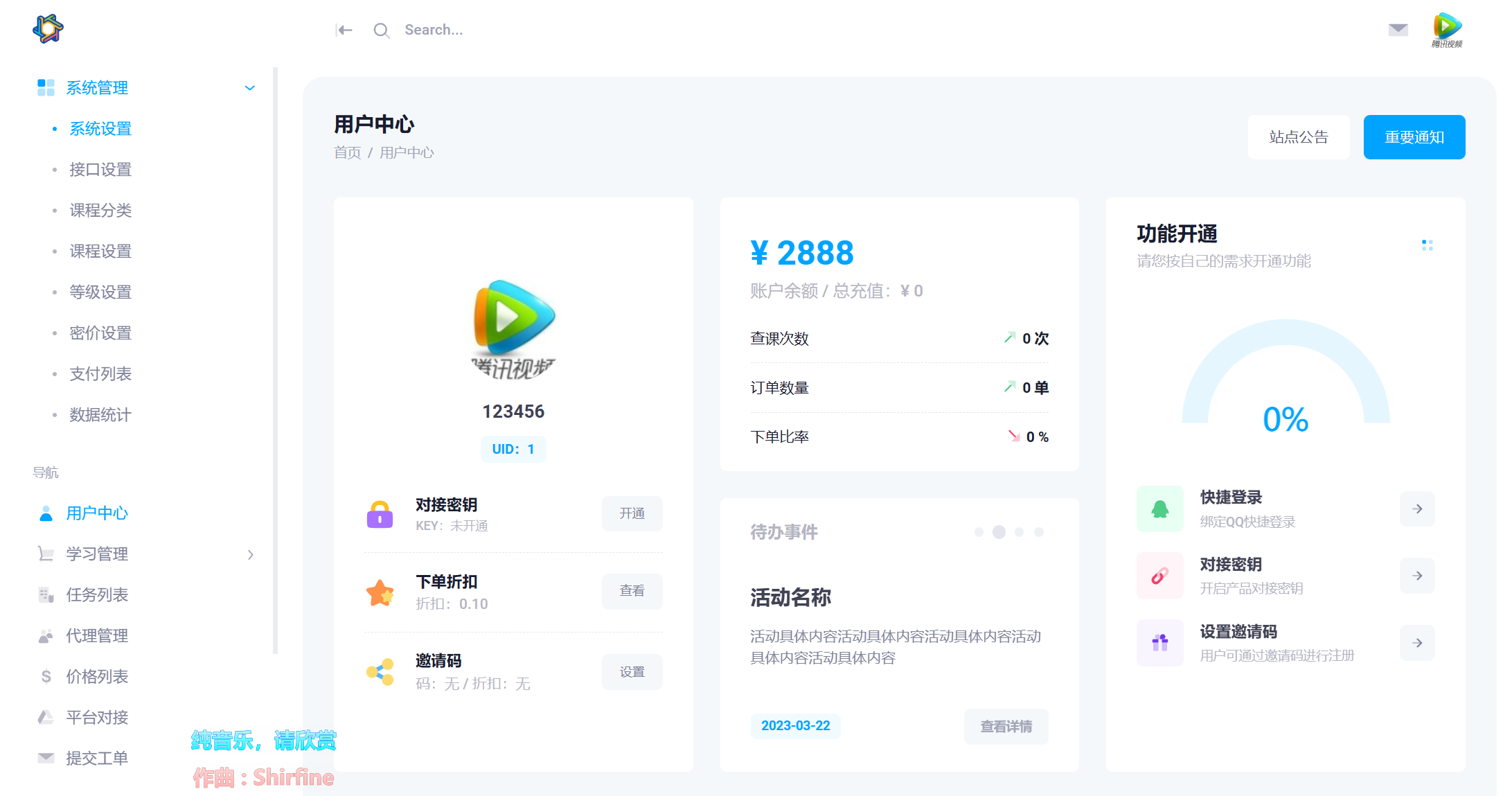Viewport: 1512px width, 796px height.
Task: Go to 价格列表 in the navigation
Action: coord(97,677)
